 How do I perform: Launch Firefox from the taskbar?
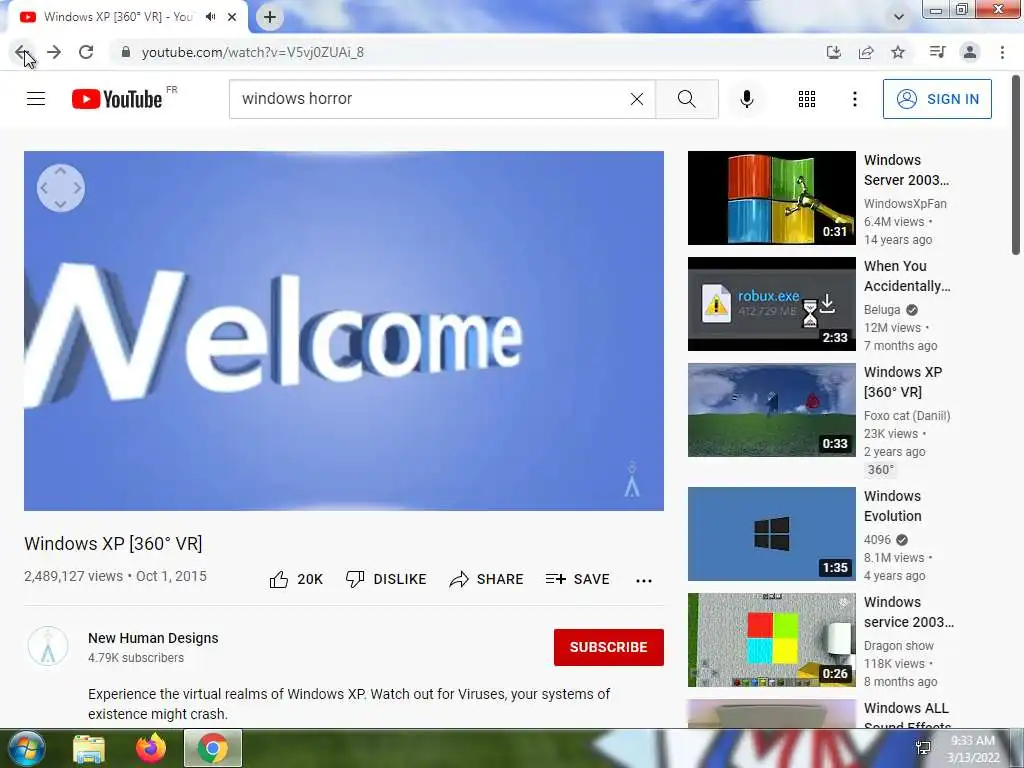click(x=151, y=748)
